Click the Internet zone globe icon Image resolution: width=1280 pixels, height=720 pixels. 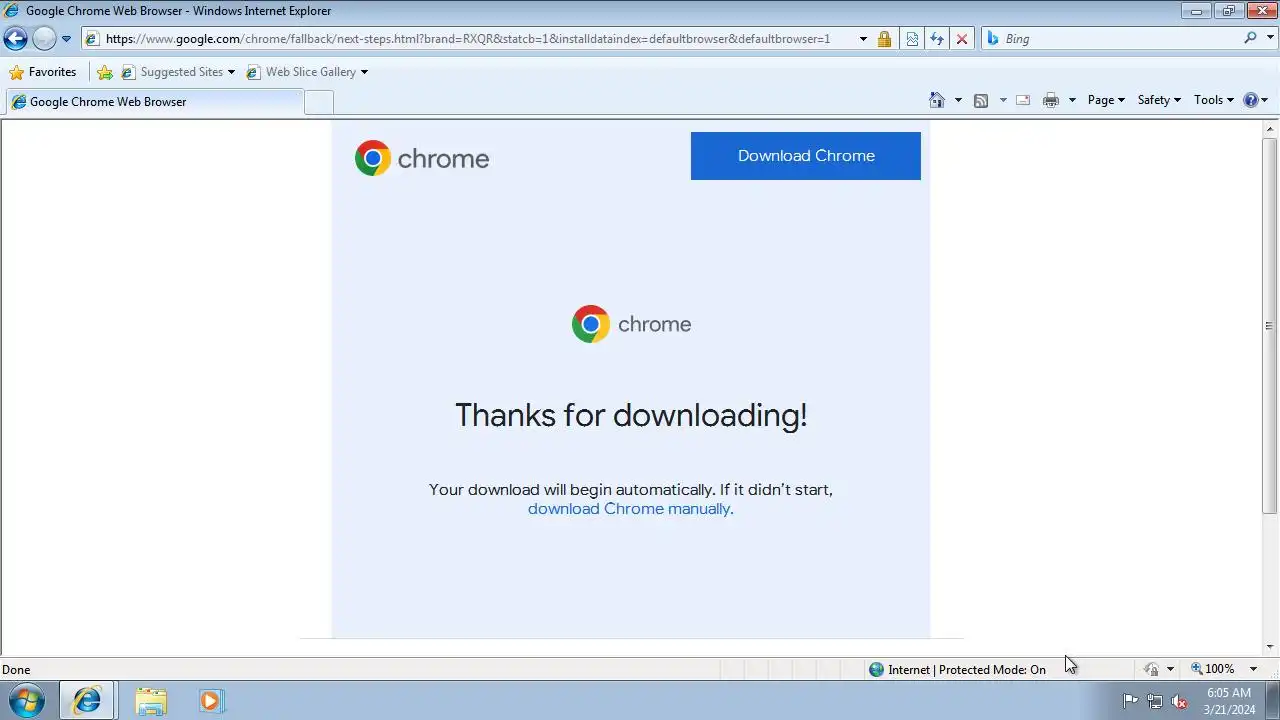(x=876, y=670)
